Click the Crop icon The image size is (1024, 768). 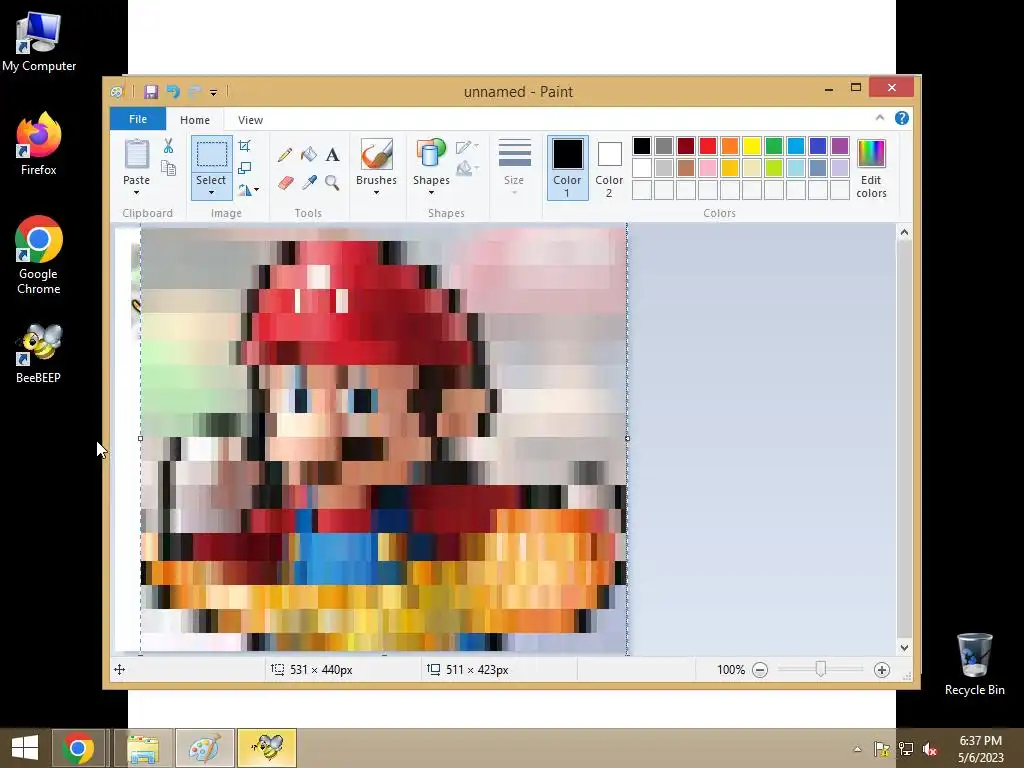245,146
